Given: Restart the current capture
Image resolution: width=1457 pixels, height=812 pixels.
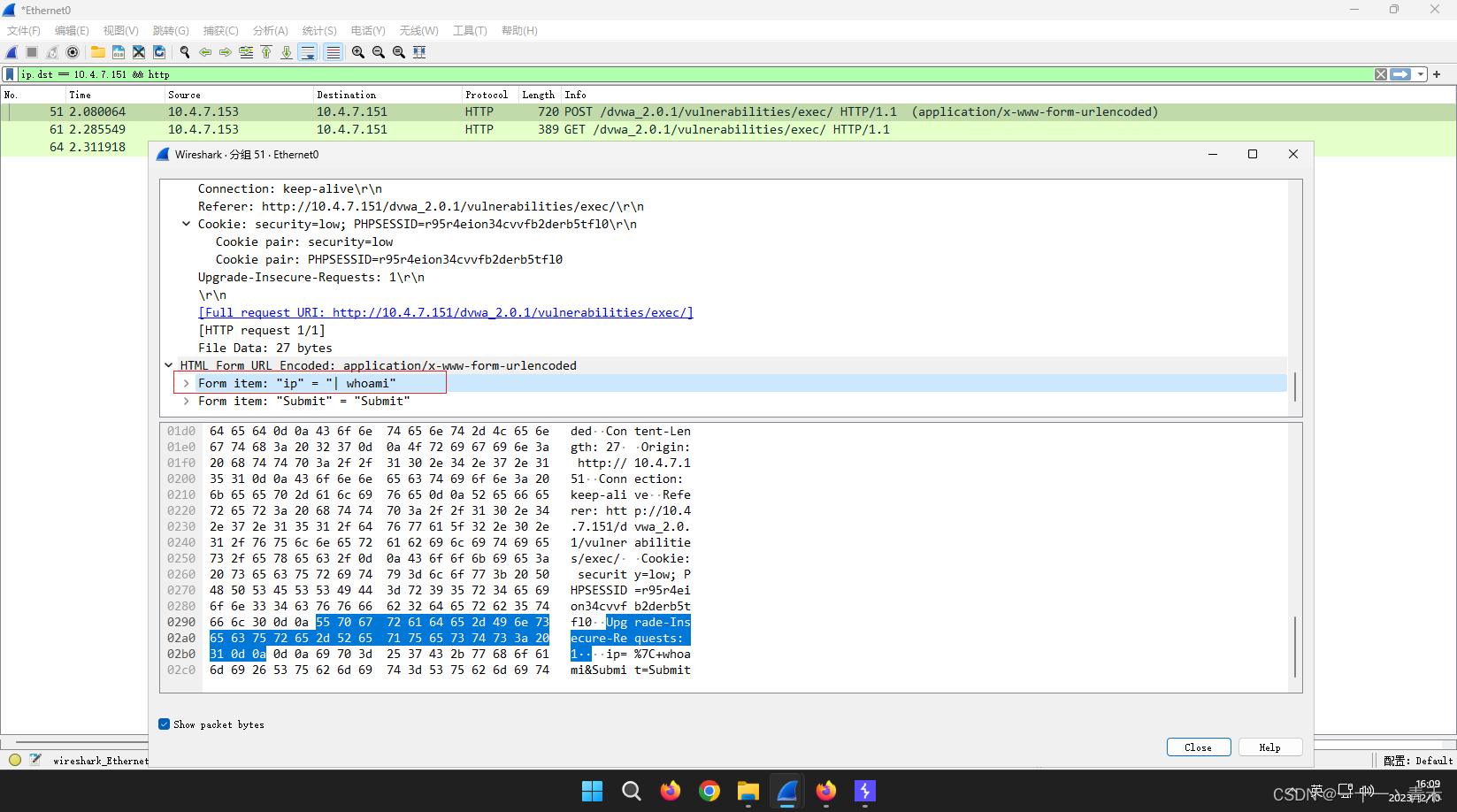Looking at the screenshot, I should [52, 52].
